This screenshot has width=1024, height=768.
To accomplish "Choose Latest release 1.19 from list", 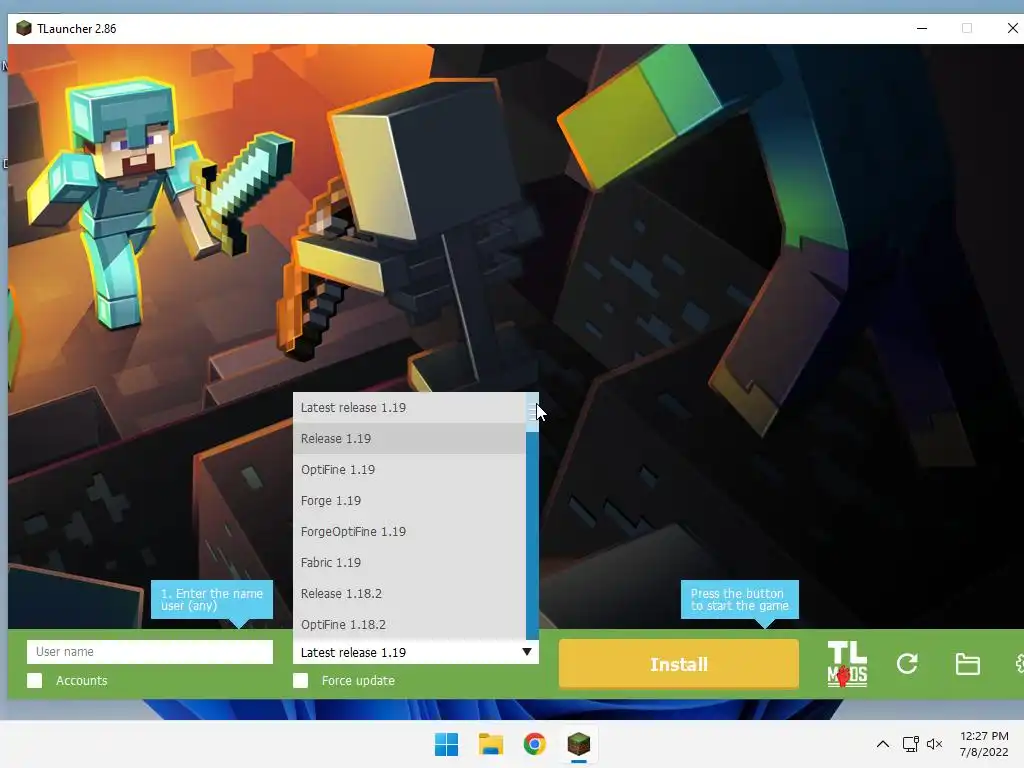I will click(409, 408).
